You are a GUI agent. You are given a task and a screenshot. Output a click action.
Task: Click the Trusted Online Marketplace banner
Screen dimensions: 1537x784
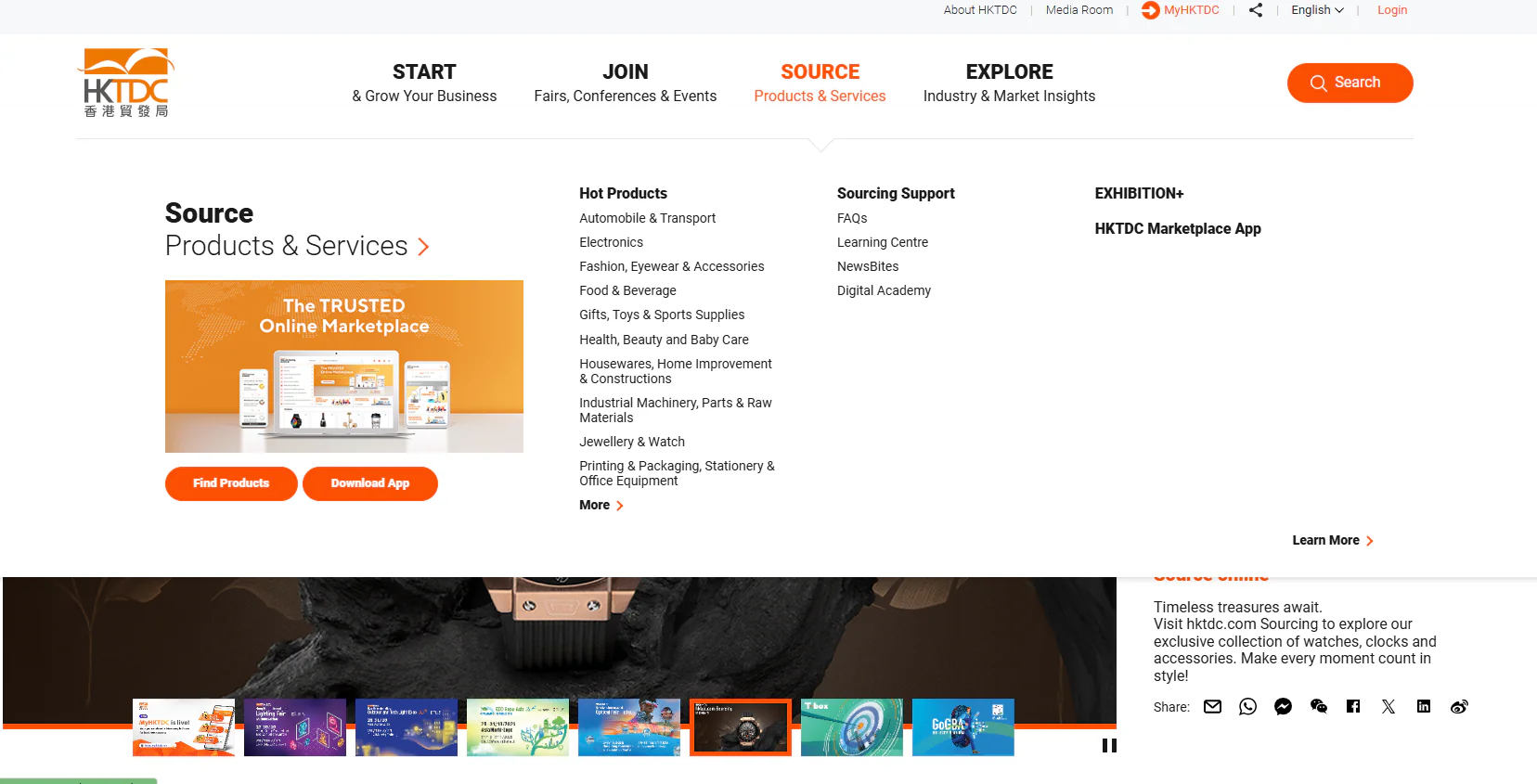click(x=344, y=366)
